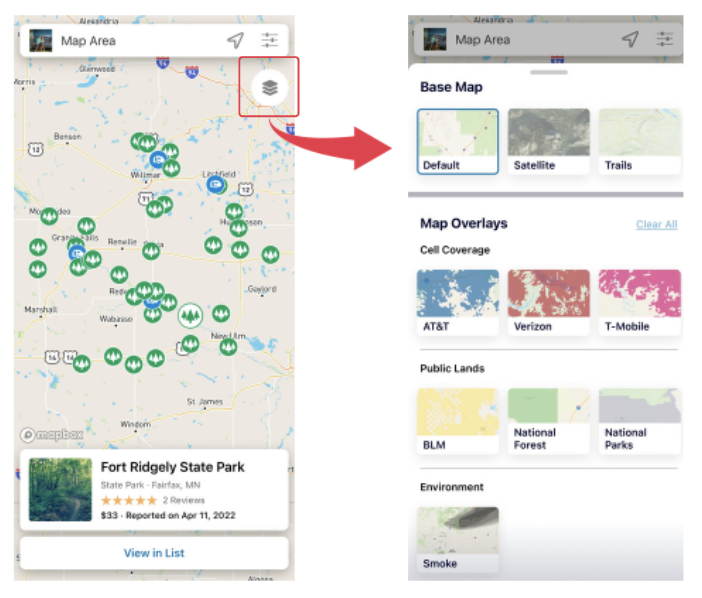The width and height of the screenshot is (702, 598).
Task: Open filters sliders icon in left map search bar
Action: [x=270, y=40]
